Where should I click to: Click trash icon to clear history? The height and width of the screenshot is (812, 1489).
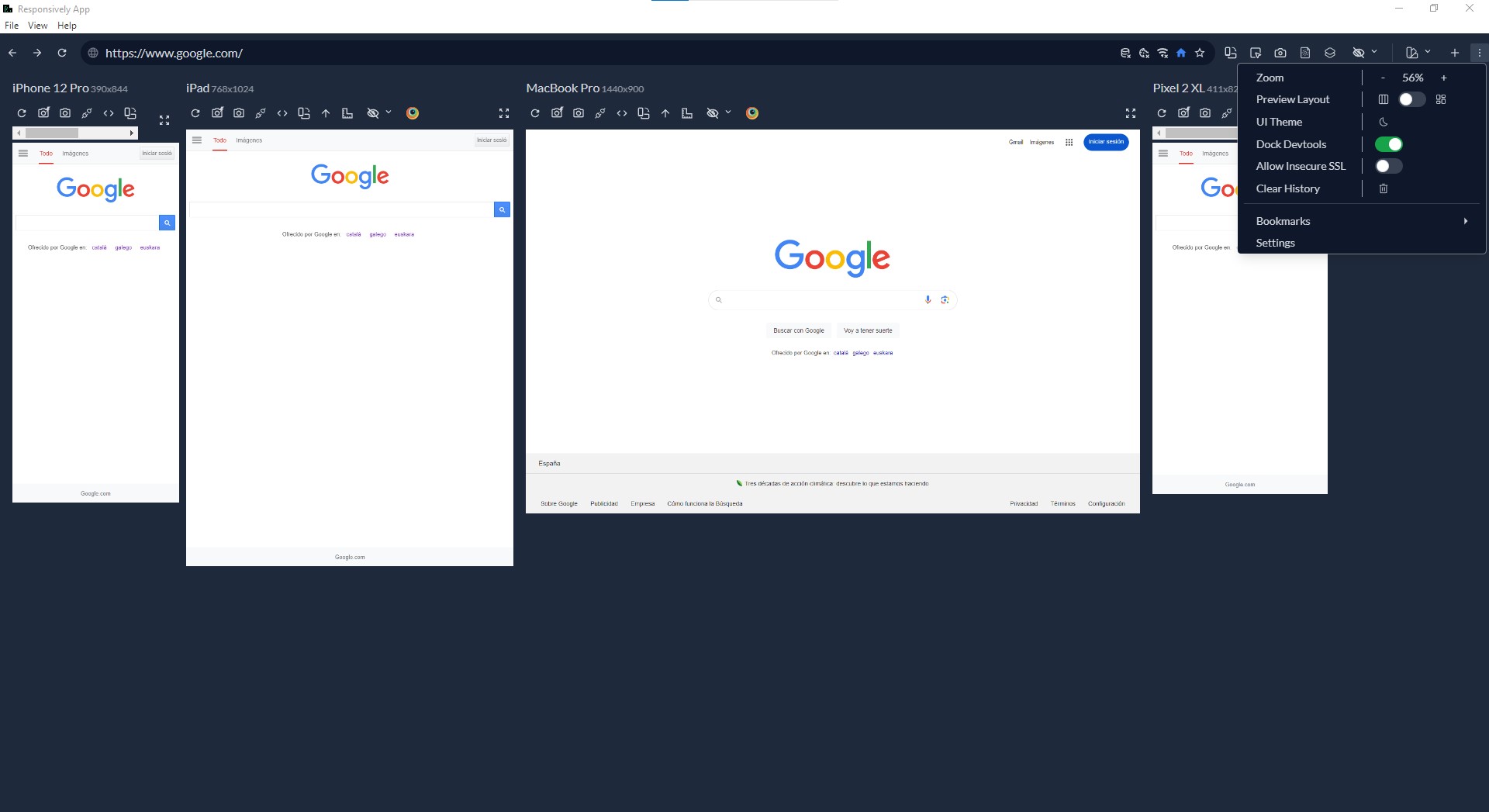coord(1384,188)
